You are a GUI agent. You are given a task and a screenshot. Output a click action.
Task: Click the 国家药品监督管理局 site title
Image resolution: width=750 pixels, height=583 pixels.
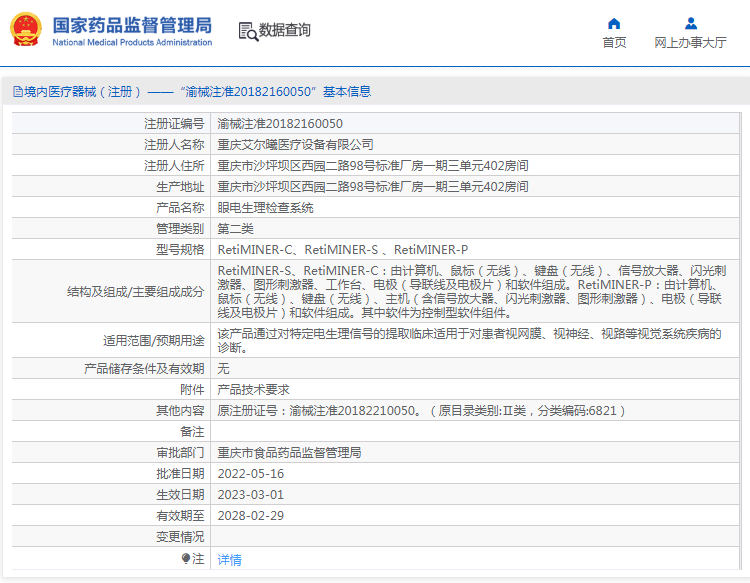click(131, 24)
